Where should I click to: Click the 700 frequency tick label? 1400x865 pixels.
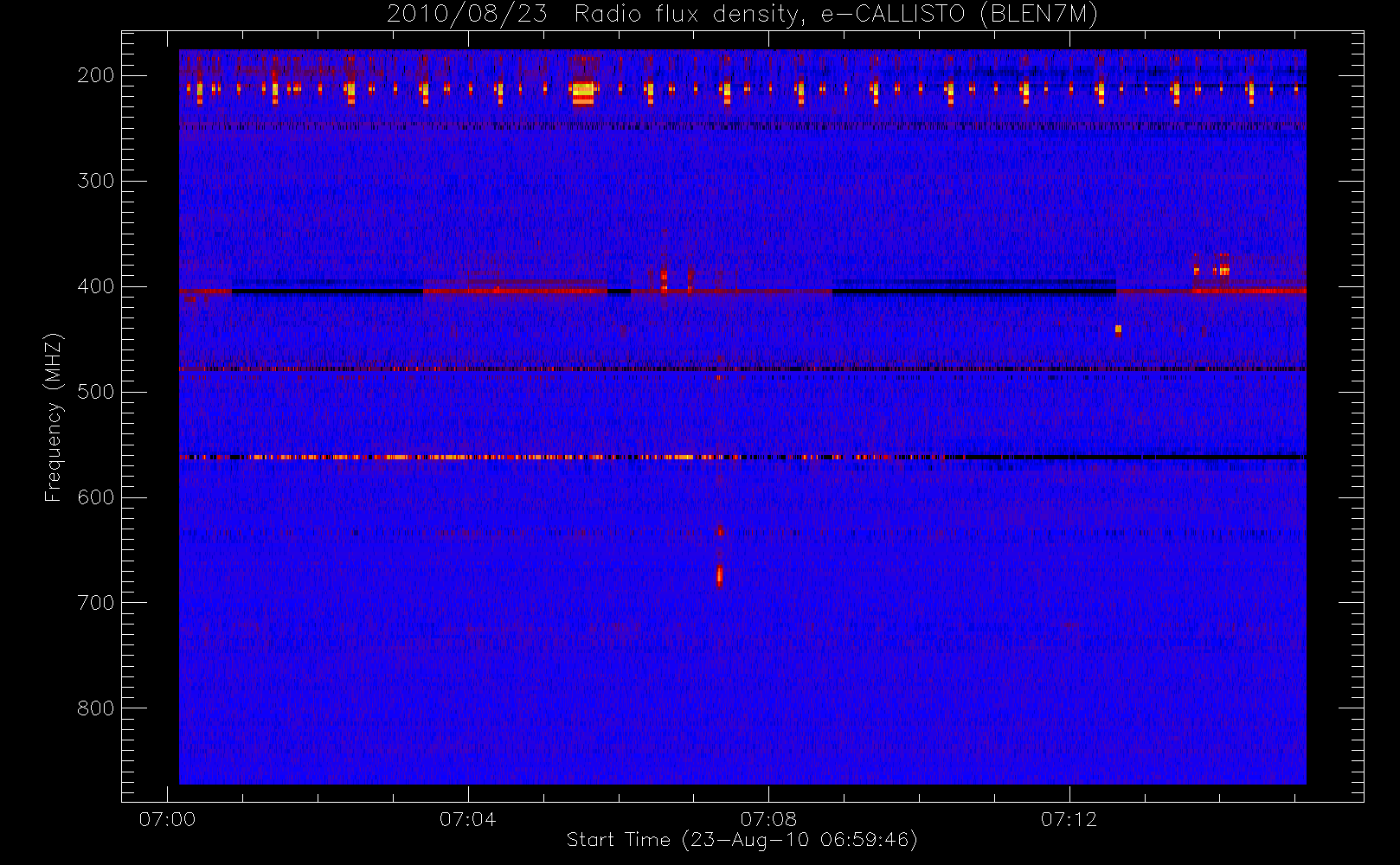click(95, 603)
